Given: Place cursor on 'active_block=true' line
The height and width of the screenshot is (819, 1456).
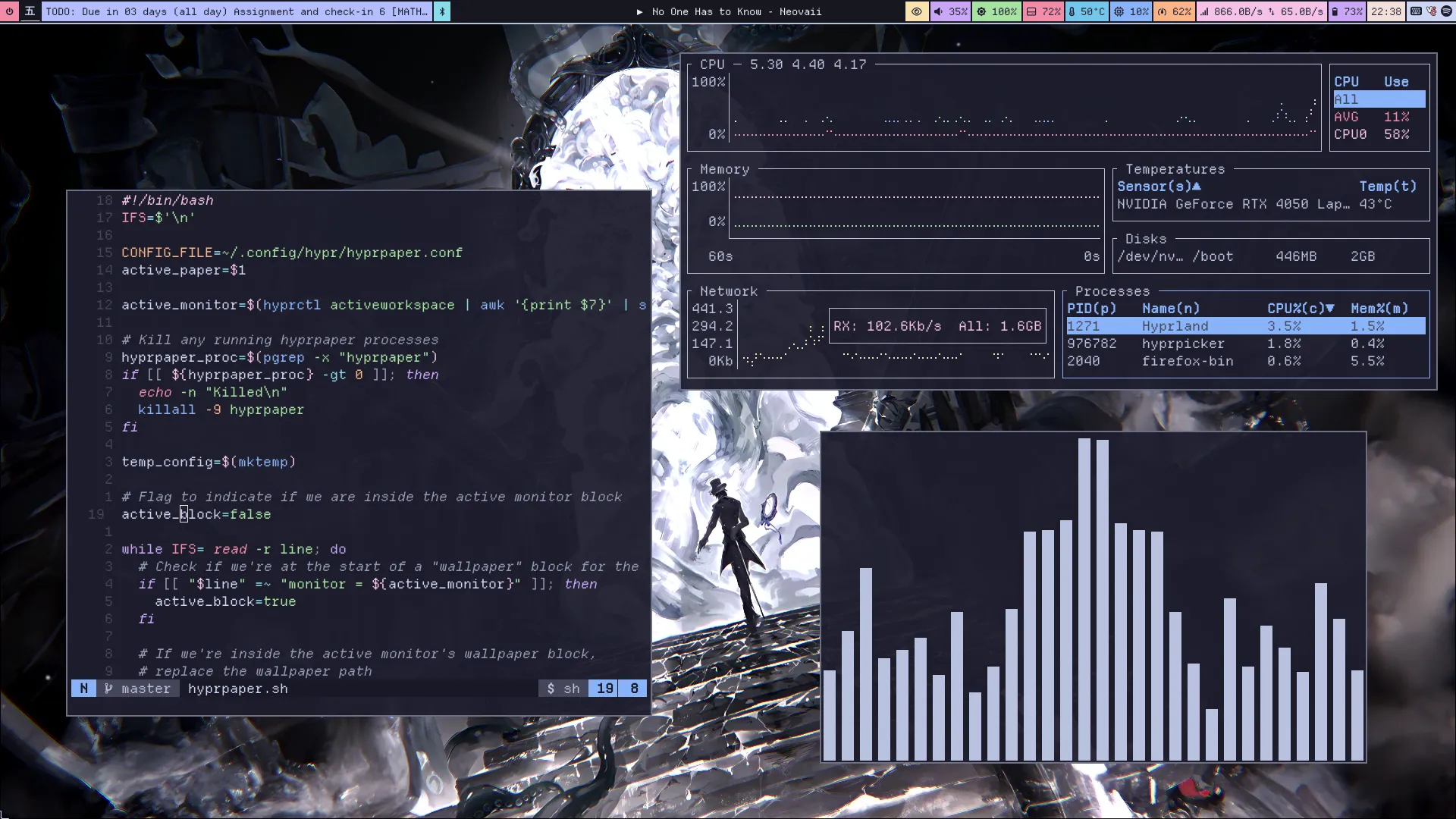Looking at the screenshot, I should 225,601.
